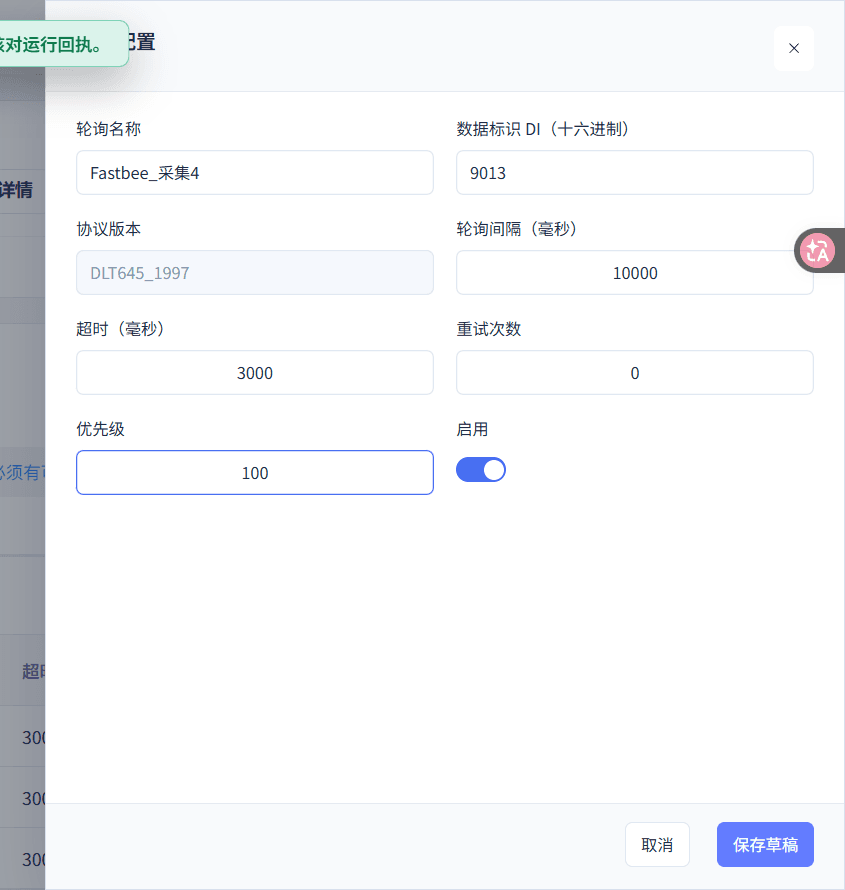Viewport: 845px width, 890px height.
Task: Select the 重试次数 label
Action: tap(489, 329)
